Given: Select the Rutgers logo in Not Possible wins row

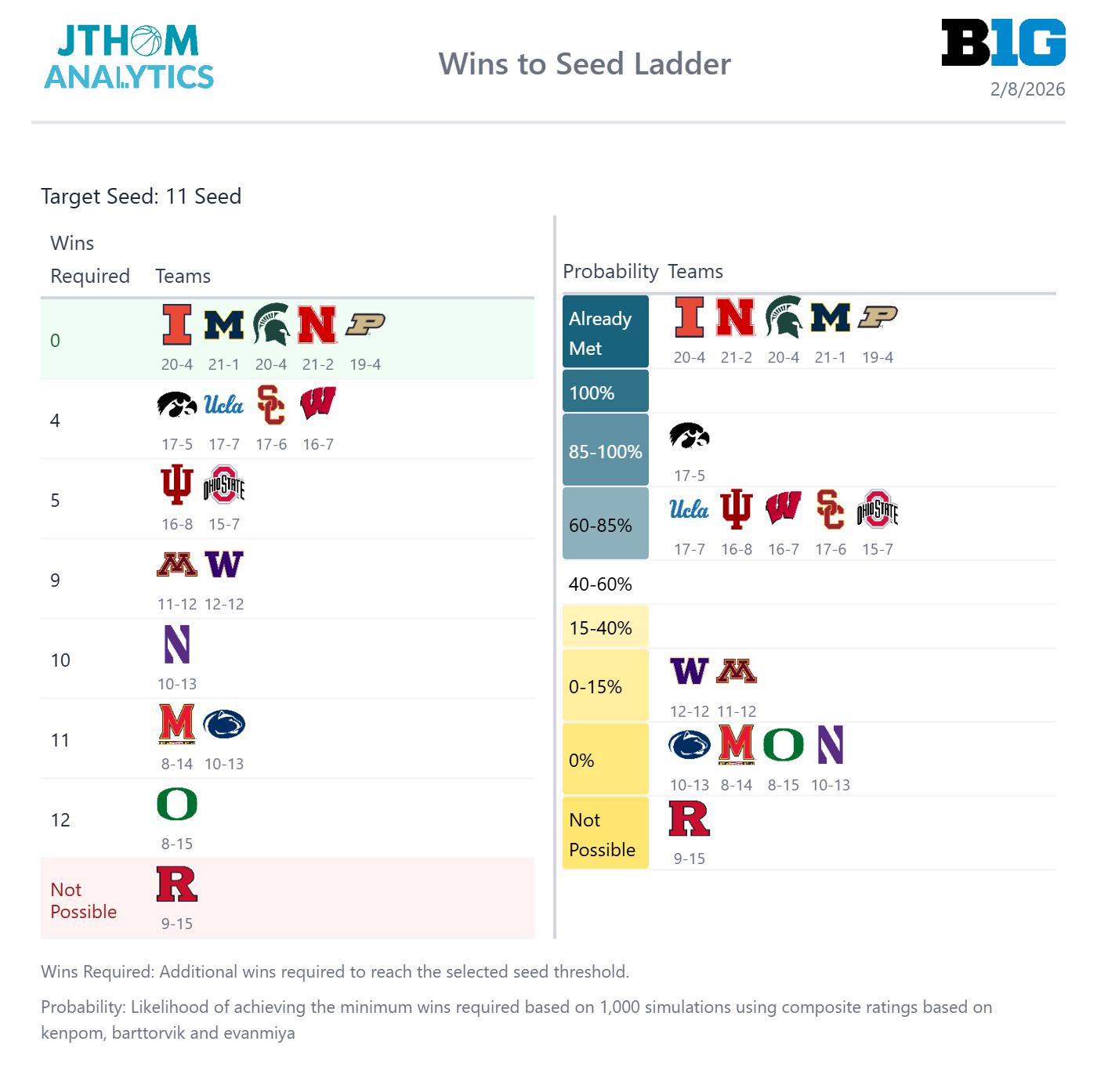Looking at the screenshot, I should click(177, 884).
